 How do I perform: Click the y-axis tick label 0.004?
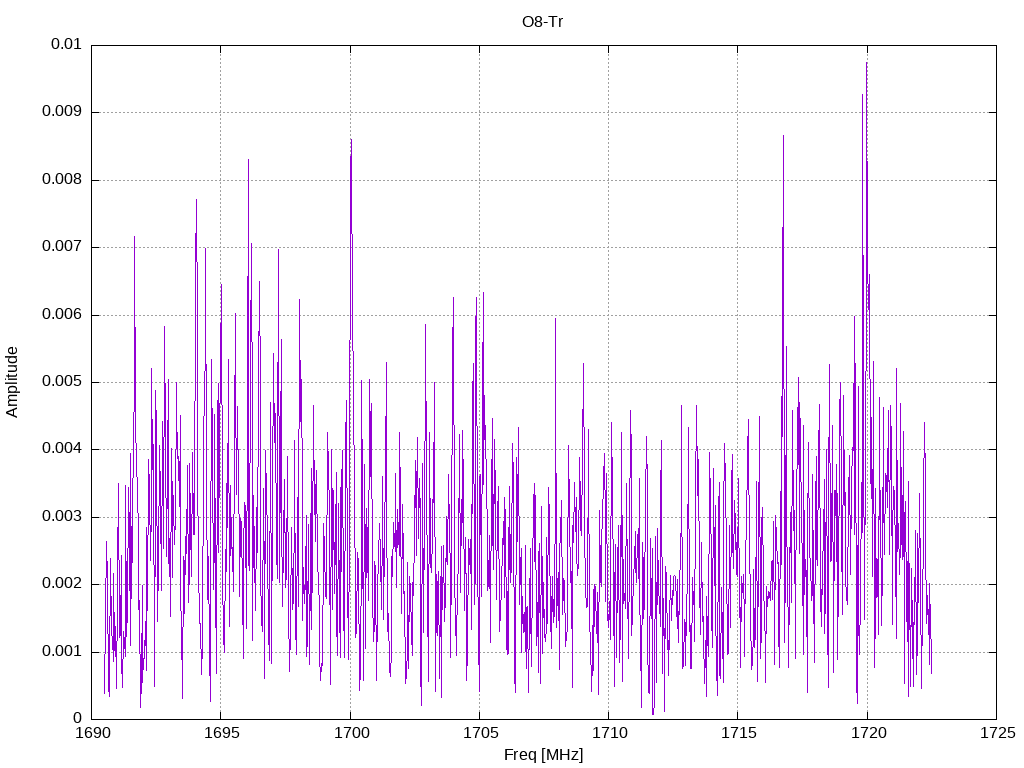pos(62,449)
